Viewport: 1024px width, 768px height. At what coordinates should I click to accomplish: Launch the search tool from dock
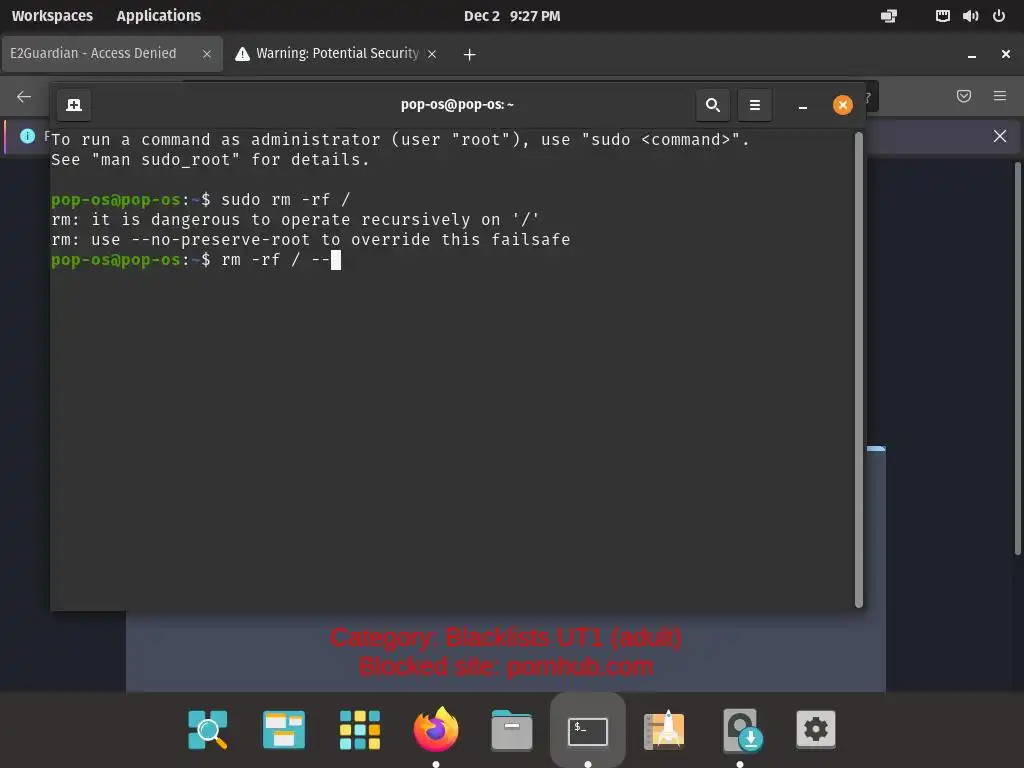(208, 729)
